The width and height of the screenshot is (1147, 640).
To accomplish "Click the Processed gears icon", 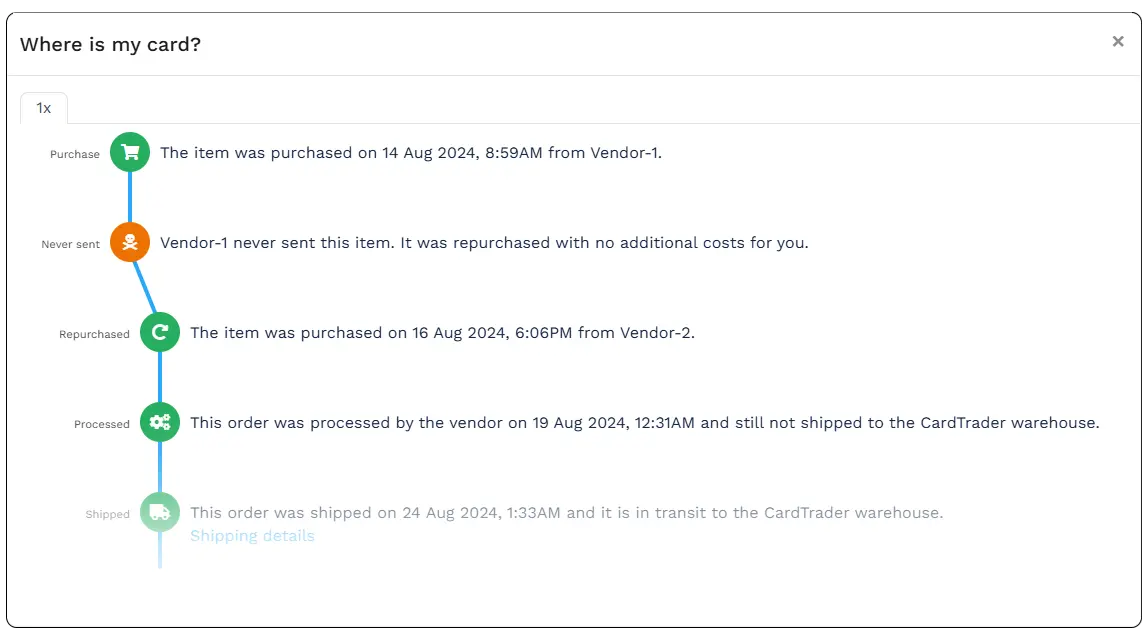I will coord(160,422).
